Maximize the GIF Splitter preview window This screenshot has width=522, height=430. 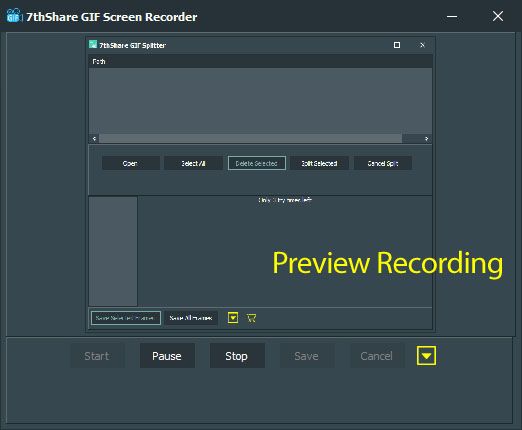click(397, 45)
